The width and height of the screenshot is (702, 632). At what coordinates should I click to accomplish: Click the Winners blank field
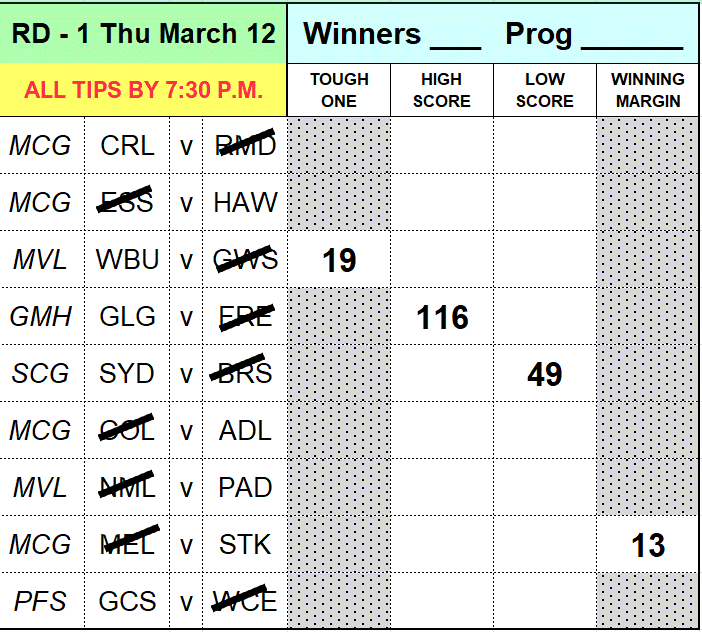(455, 35)
